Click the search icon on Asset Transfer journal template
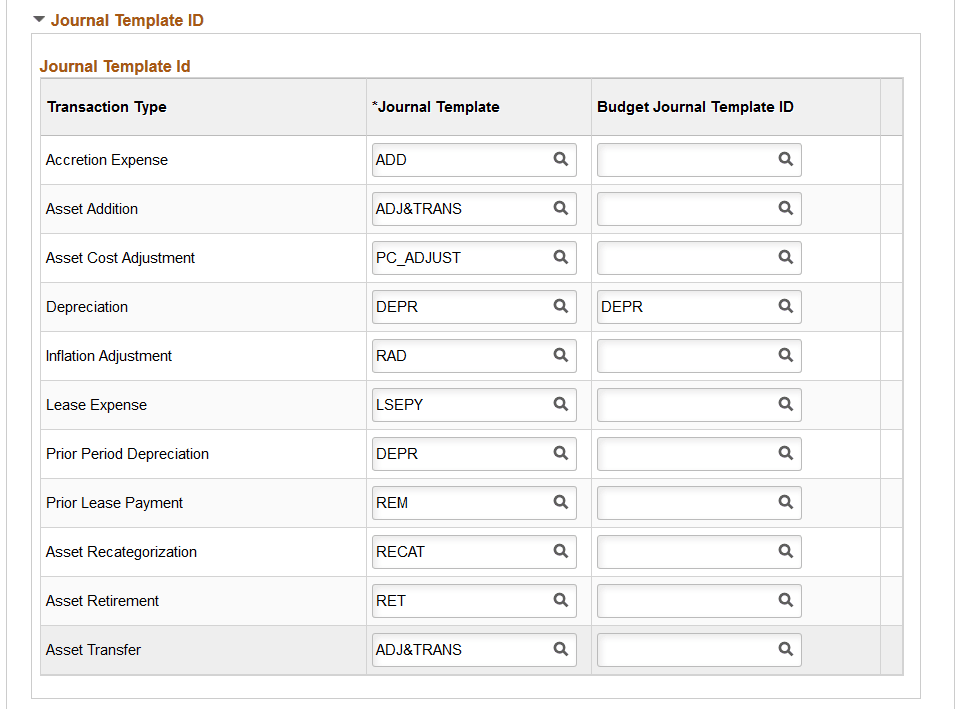 point(560,650)
